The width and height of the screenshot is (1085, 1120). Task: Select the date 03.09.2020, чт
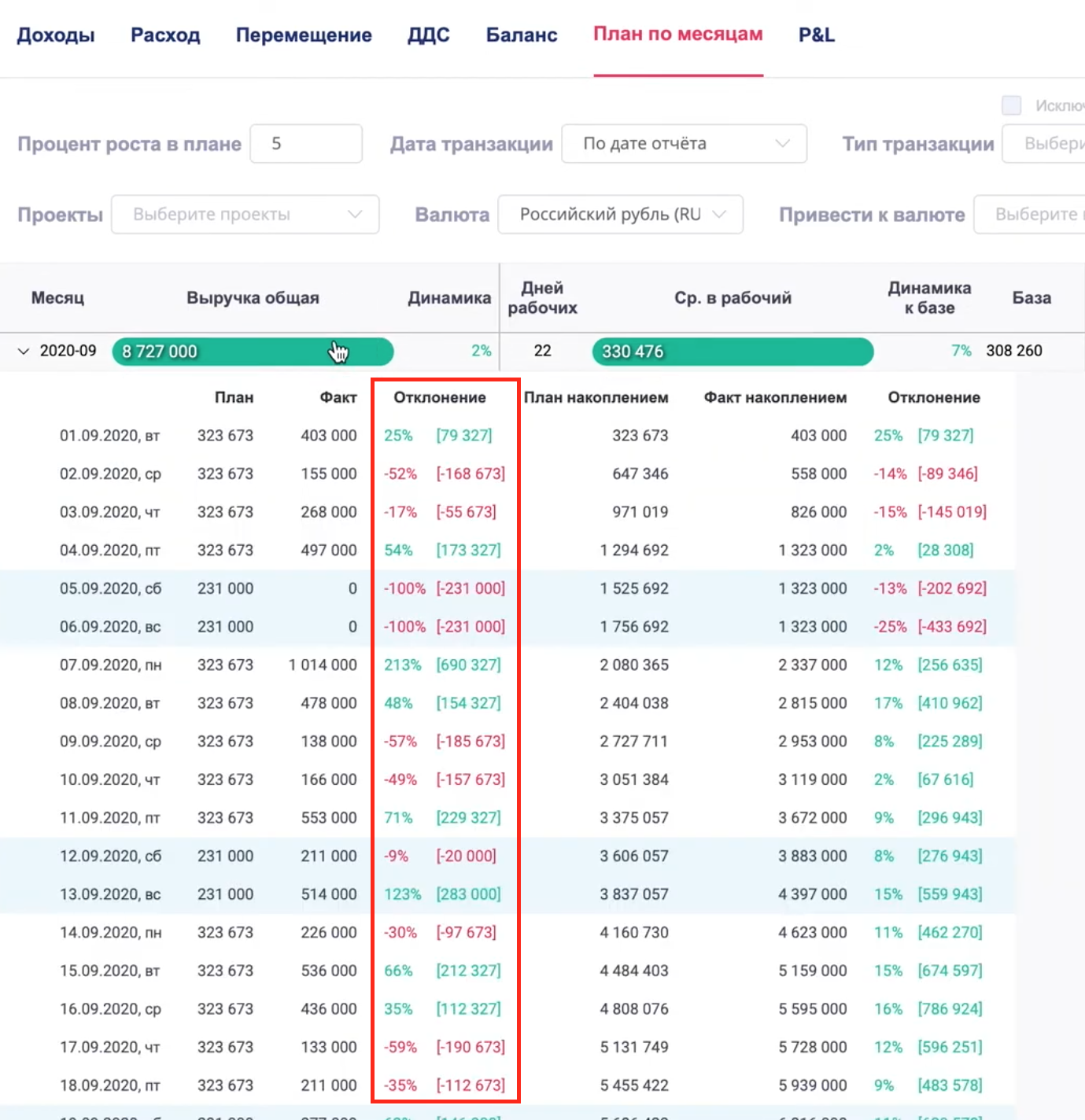click(110, 512)
